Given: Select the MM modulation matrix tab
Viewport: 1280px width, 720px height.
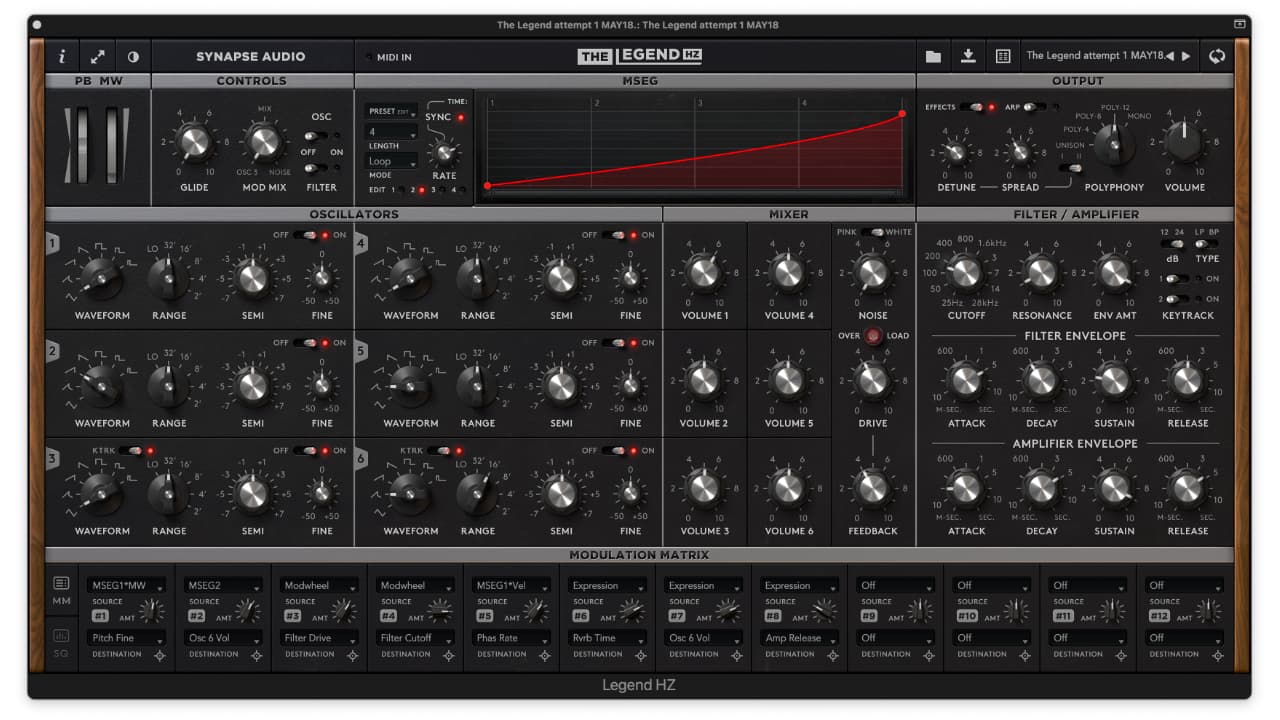Looking at the screenshot, I should point(61,591).
